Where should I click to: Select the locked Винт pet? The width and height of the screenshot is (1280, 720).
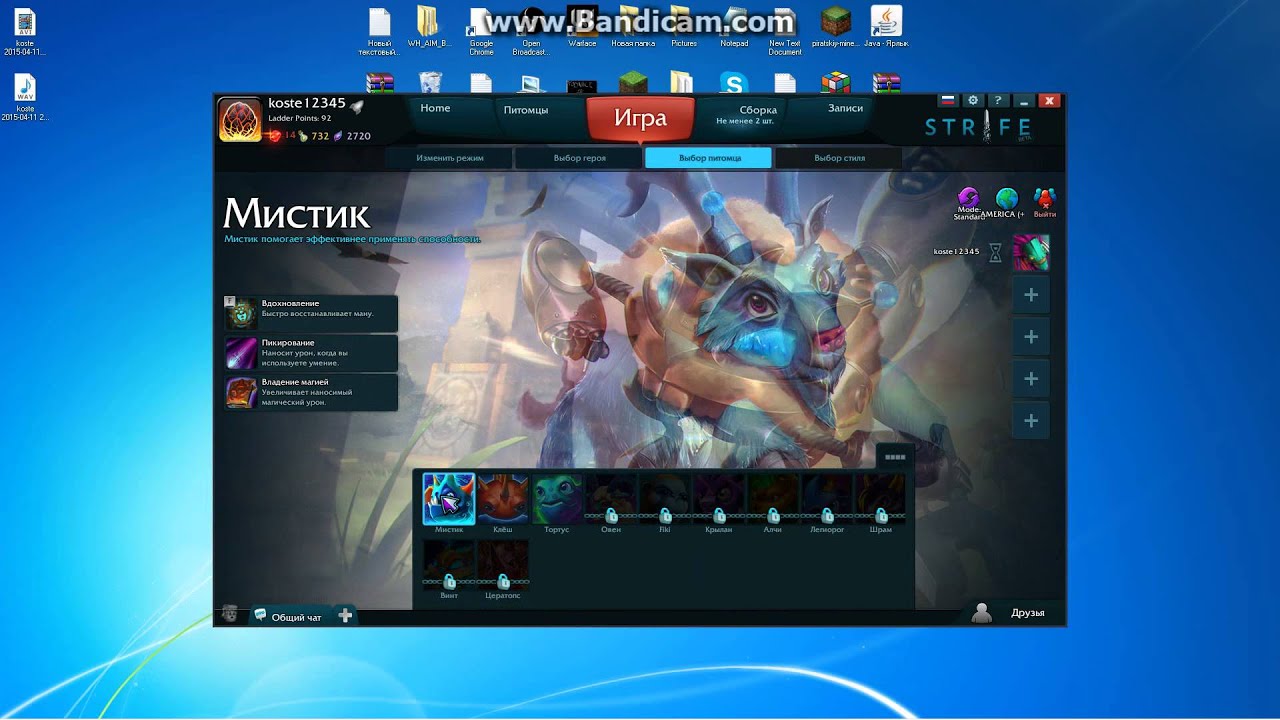point(449,565)
